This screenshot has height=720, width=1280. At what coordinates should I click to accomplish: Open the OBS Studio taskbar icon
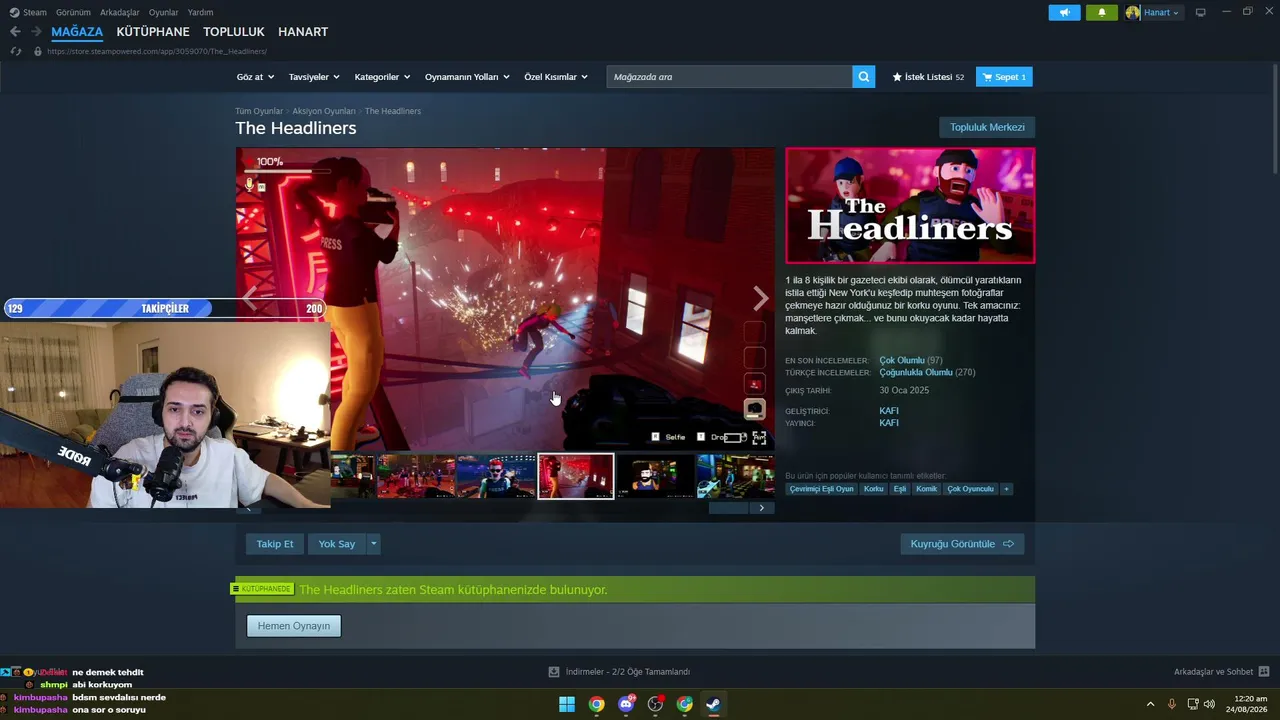pyautogui.click(x=655, y=704)
